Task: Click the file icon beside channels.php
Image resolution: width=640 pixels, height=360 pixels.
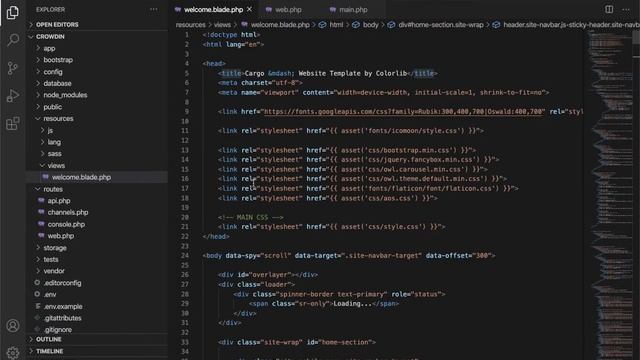Action: 41,212
